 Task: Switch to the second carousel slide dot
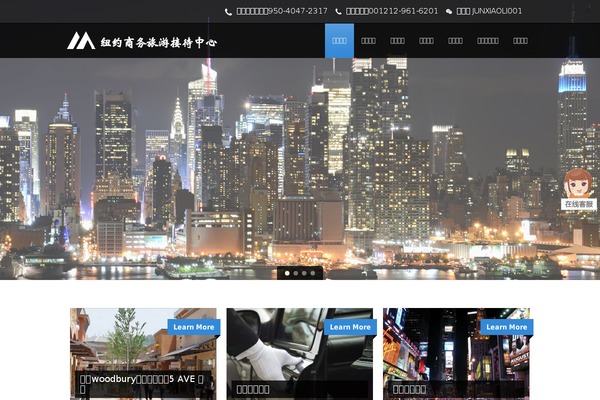[296, 273]
